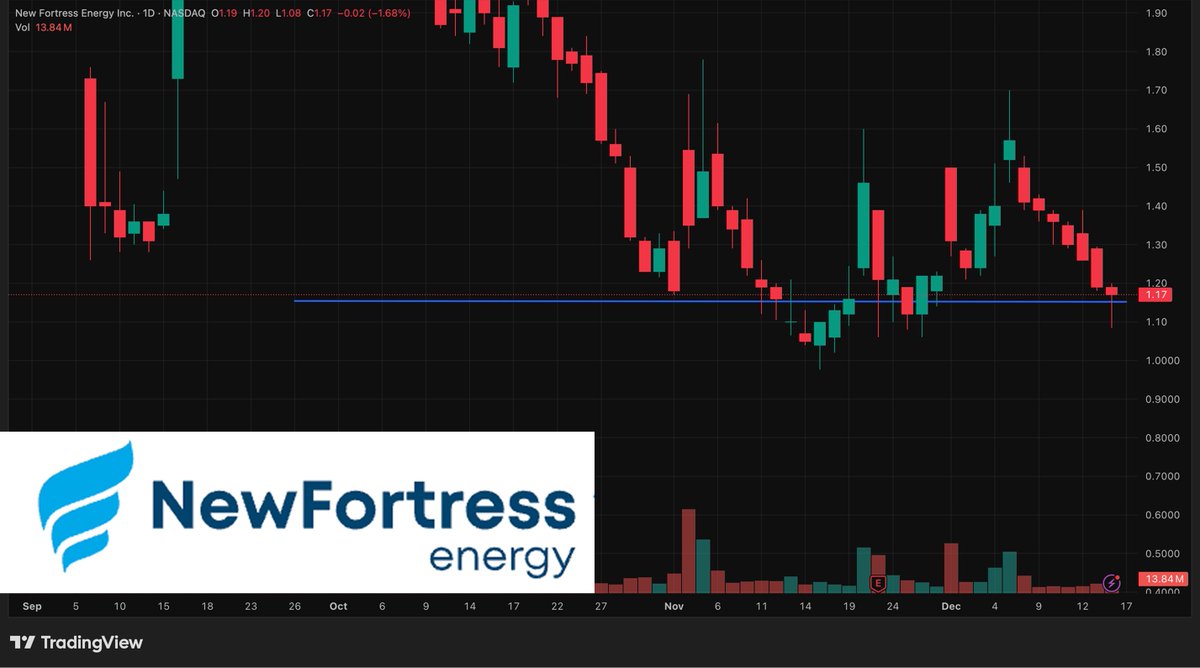Click the 13.84M volume axis label
Screen dimensions: 1200x668
(x=1164, y=579)
